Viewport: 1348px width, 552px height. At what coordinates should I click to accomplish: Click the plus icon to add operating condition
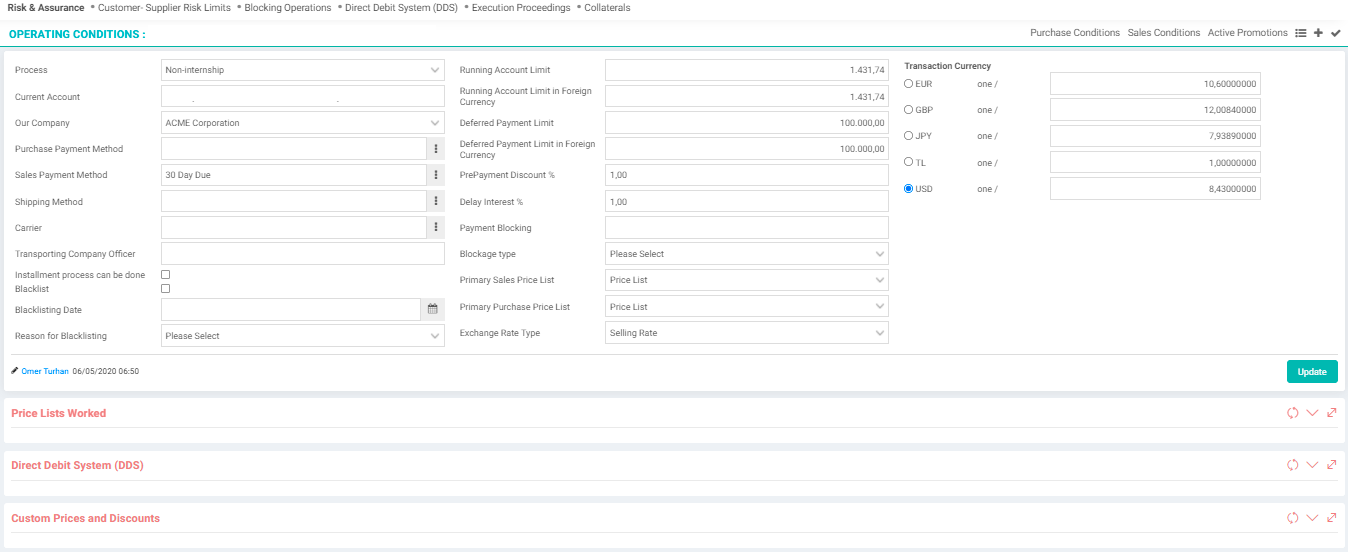pyautogui.click(x=1318, y=33)
